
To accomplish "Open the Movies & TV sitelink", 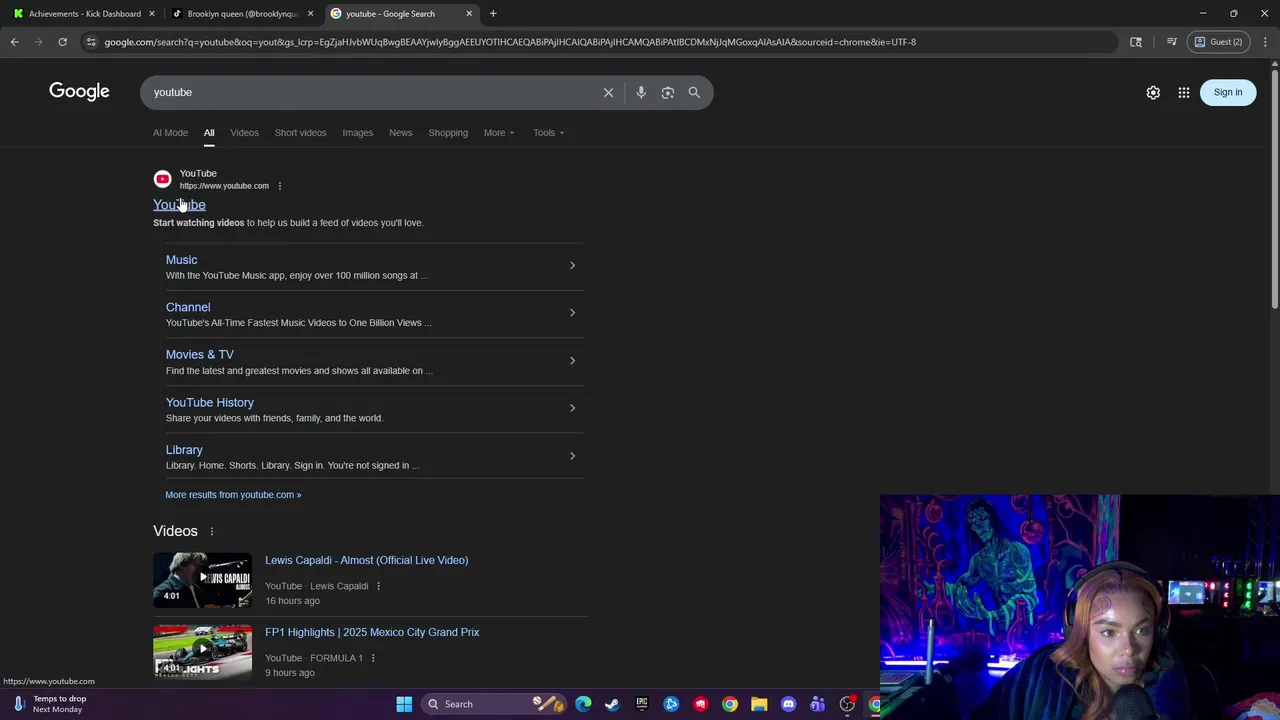I will [200, 355].
